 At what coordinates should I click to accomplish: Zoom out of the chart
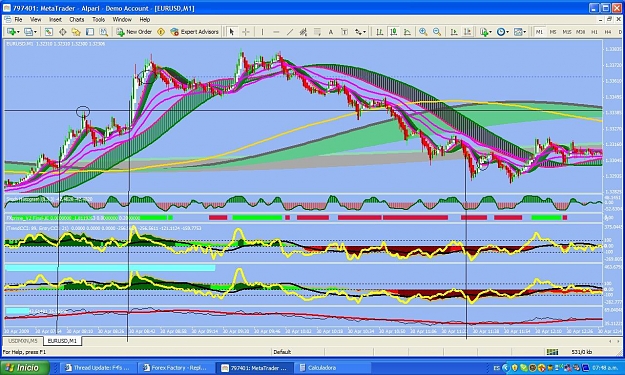437,32
